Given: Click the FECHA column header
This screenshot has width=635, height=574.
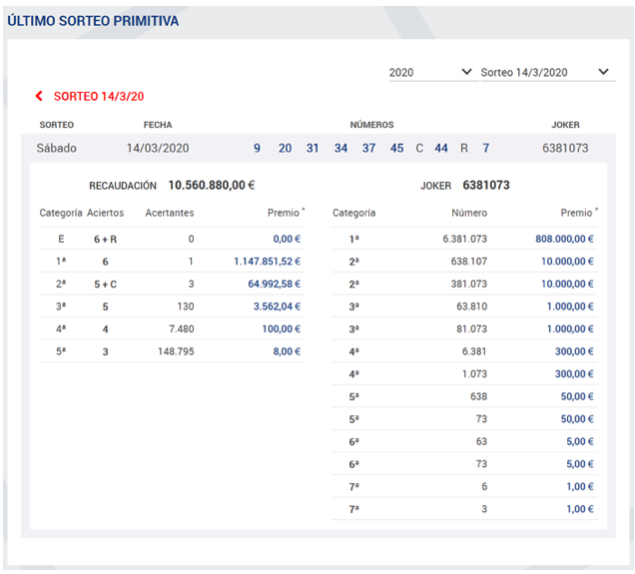Looking at the screenshot, I should pos(158,125).
